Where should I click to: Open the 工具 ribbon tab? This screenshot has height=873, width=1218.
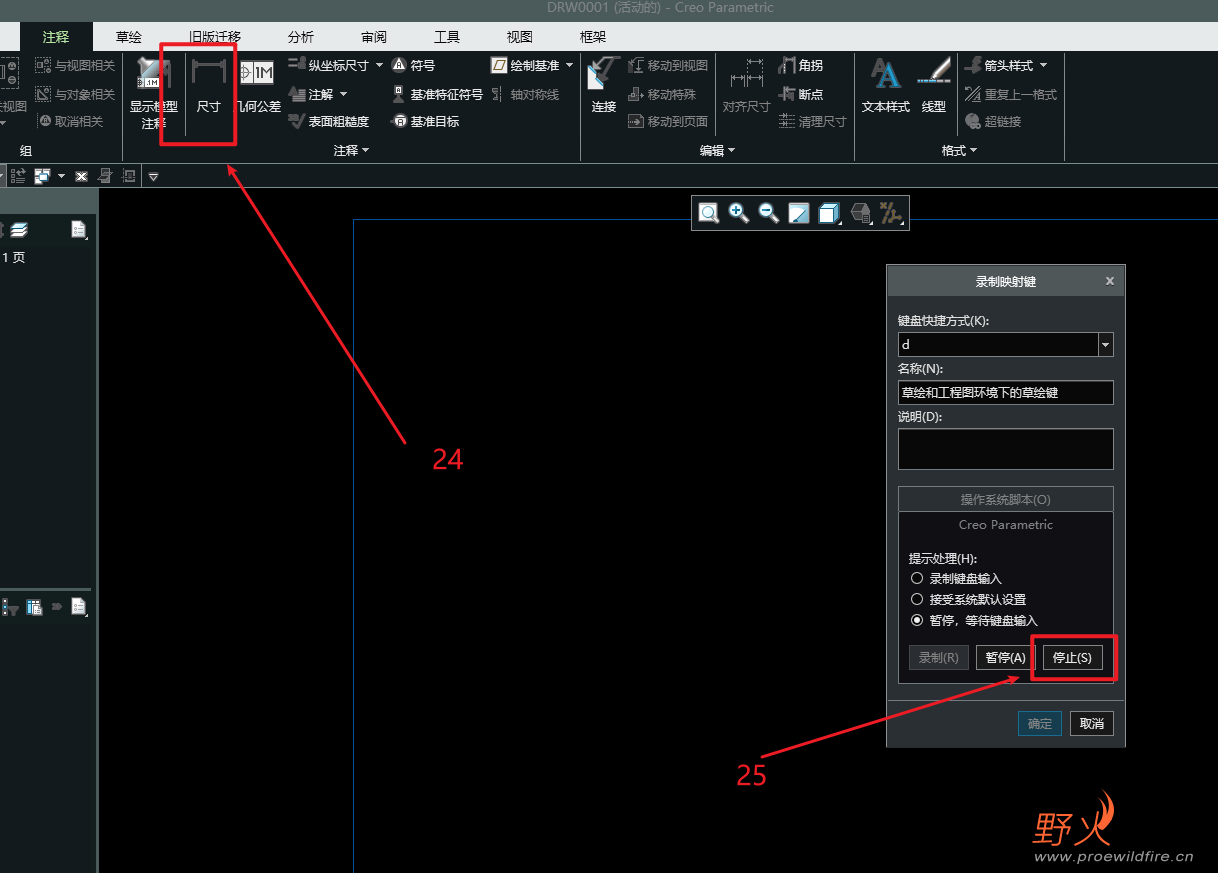[x=447, y=37]
